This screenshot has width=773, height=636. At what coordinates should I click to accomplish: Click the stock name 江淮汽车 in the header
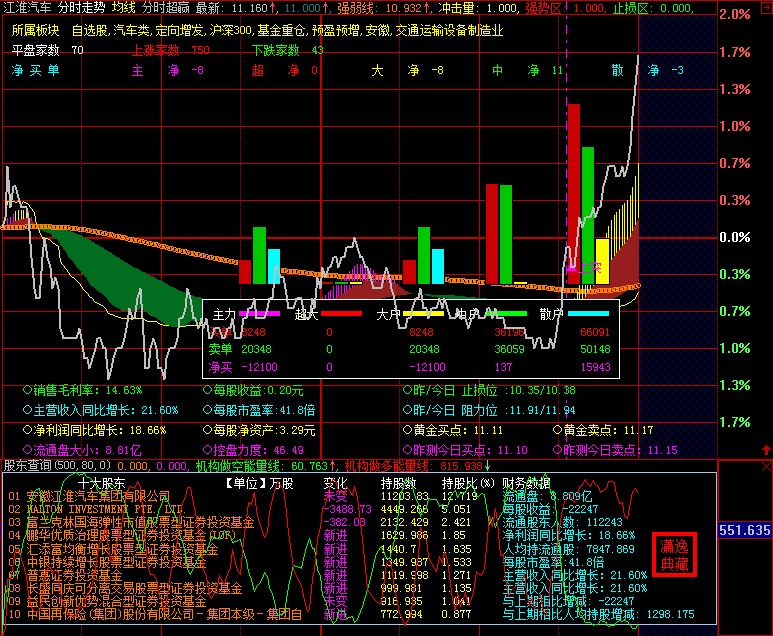pyautogui.click(x=28, y=7)
